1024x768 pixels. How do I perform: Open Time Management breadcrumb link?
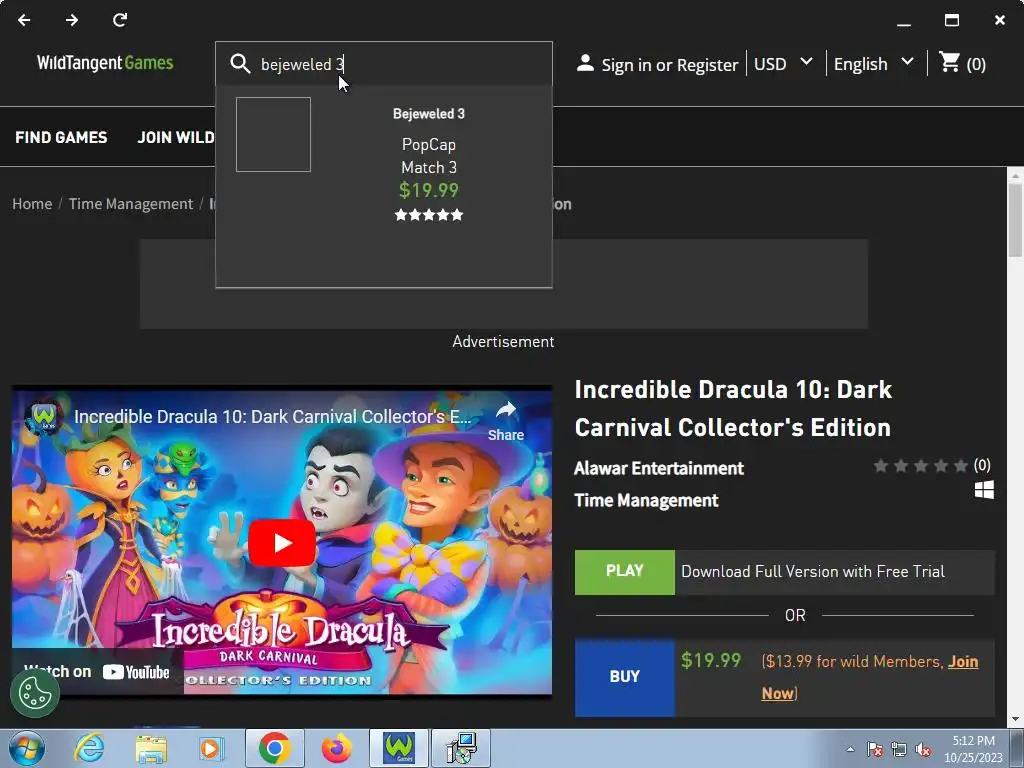(x=131, y=204)
